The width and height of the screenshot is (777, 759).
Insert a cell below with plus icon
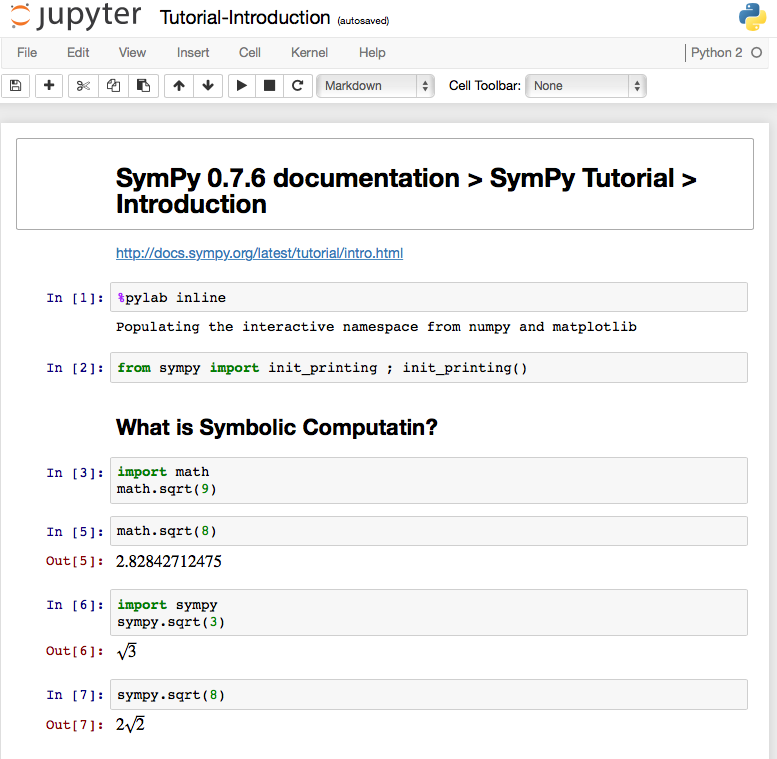[49, 86]
